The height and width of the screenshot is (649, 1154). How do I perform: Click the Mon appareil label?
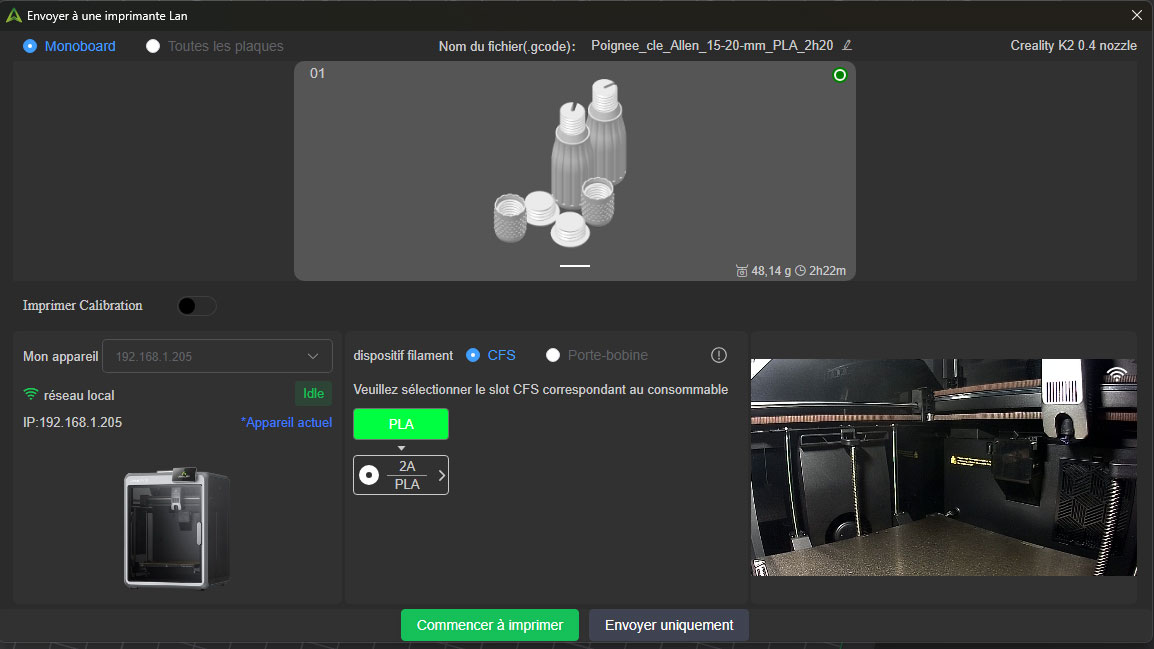click(x=60, y=356)
